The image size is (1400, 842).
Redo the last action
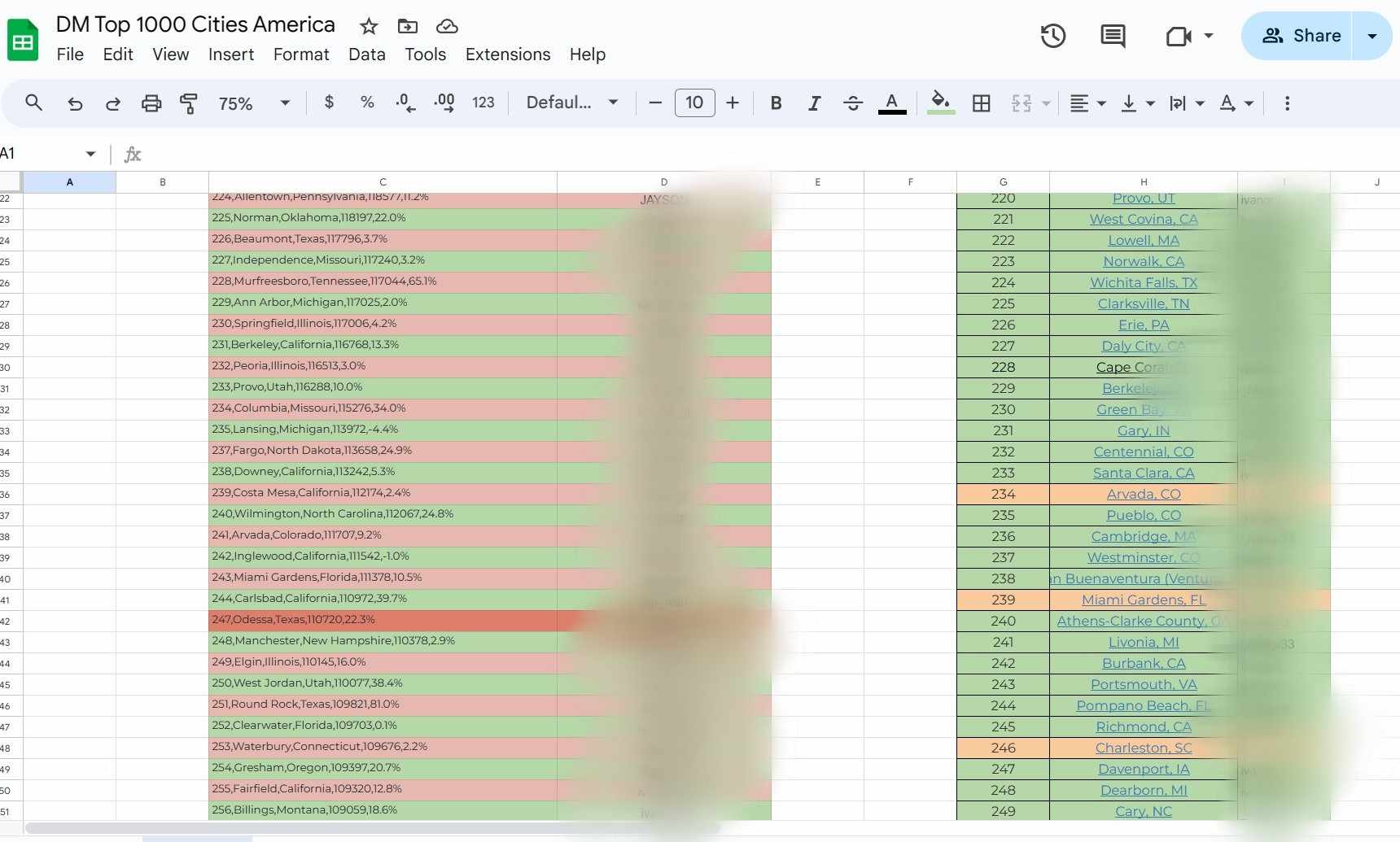click(113, 103)
